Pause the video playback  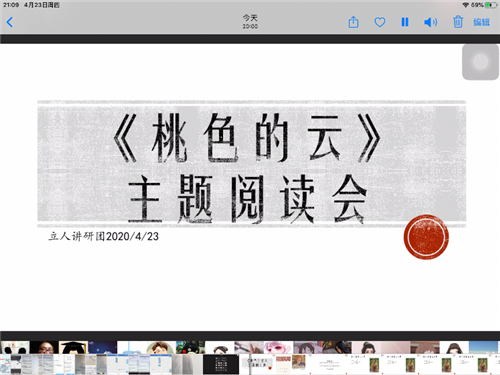click(x=405, y=22)
